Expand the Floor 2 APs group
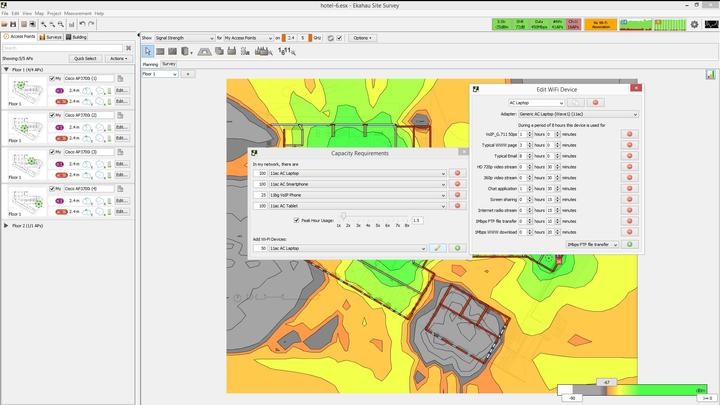This screenshot has width=720, height=405. point(6,226)
